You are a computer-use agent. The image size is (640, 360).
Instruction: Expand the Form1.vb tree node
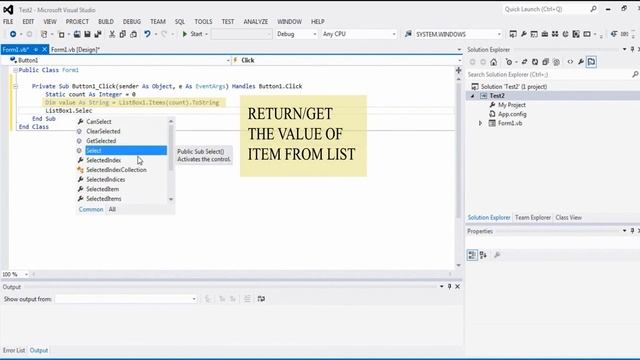pos(480,123)
